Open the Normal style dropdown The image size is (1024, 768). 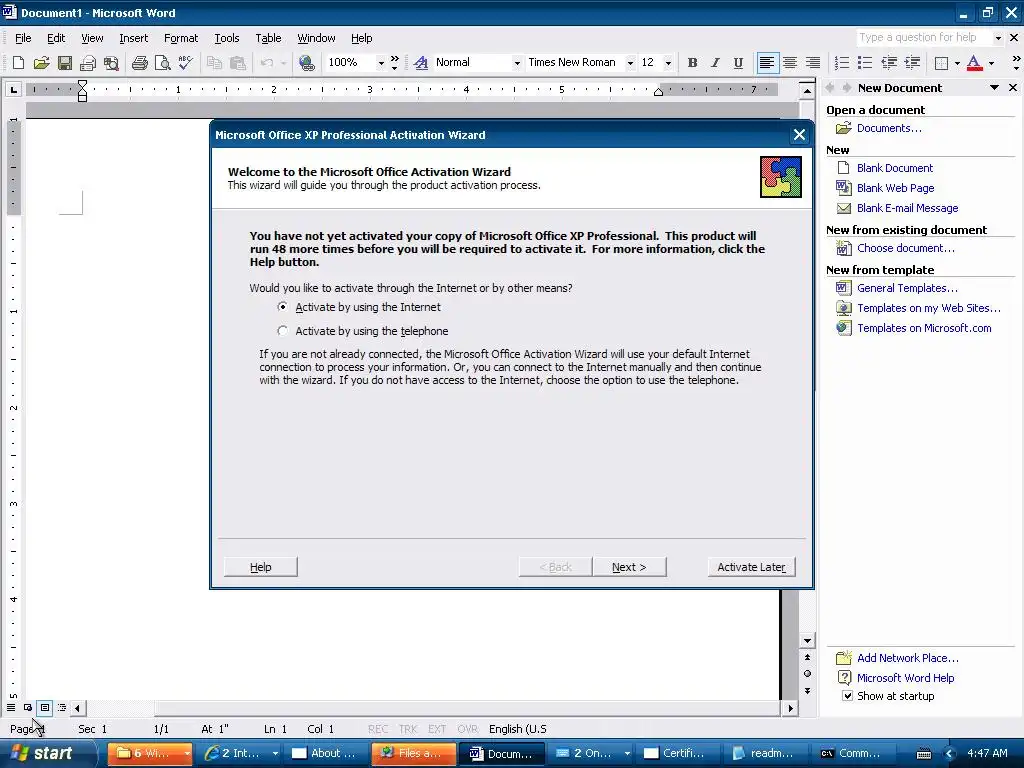click(x=517, y=63)
